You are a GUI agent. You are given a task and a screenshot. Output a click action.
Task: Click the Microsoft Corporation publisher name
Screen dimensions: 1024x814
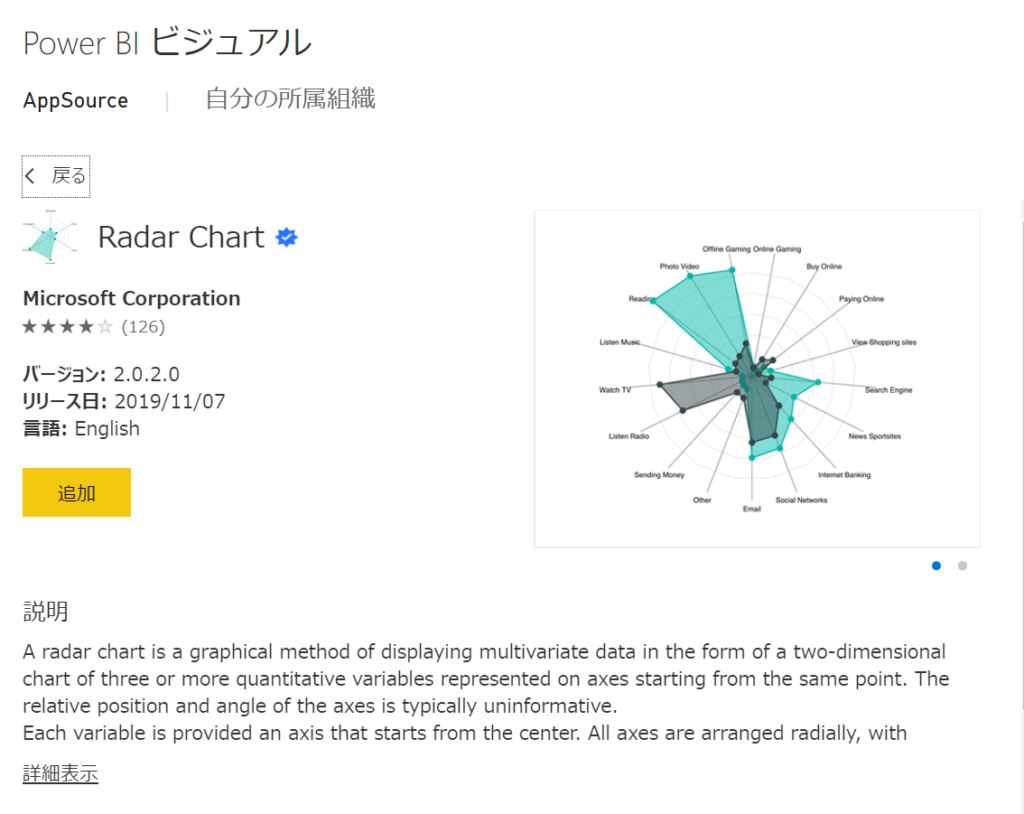[x=131, y=298]
